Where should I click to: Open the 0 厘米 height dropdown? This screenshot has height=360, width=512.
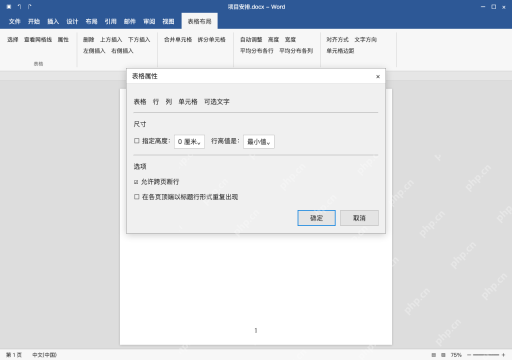(x=189, y=142)
